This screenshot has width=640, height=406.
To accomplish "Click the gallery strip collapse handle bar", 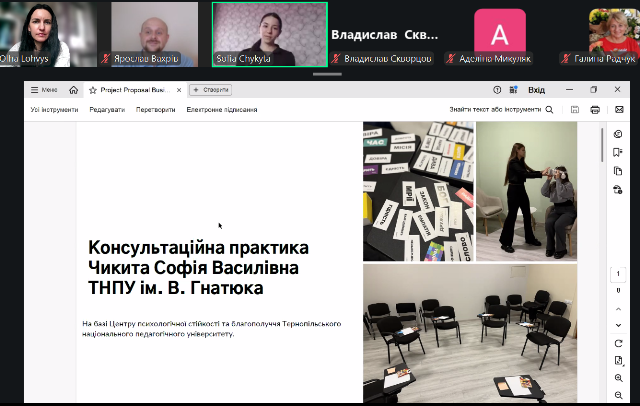I will tap(327, 74).
